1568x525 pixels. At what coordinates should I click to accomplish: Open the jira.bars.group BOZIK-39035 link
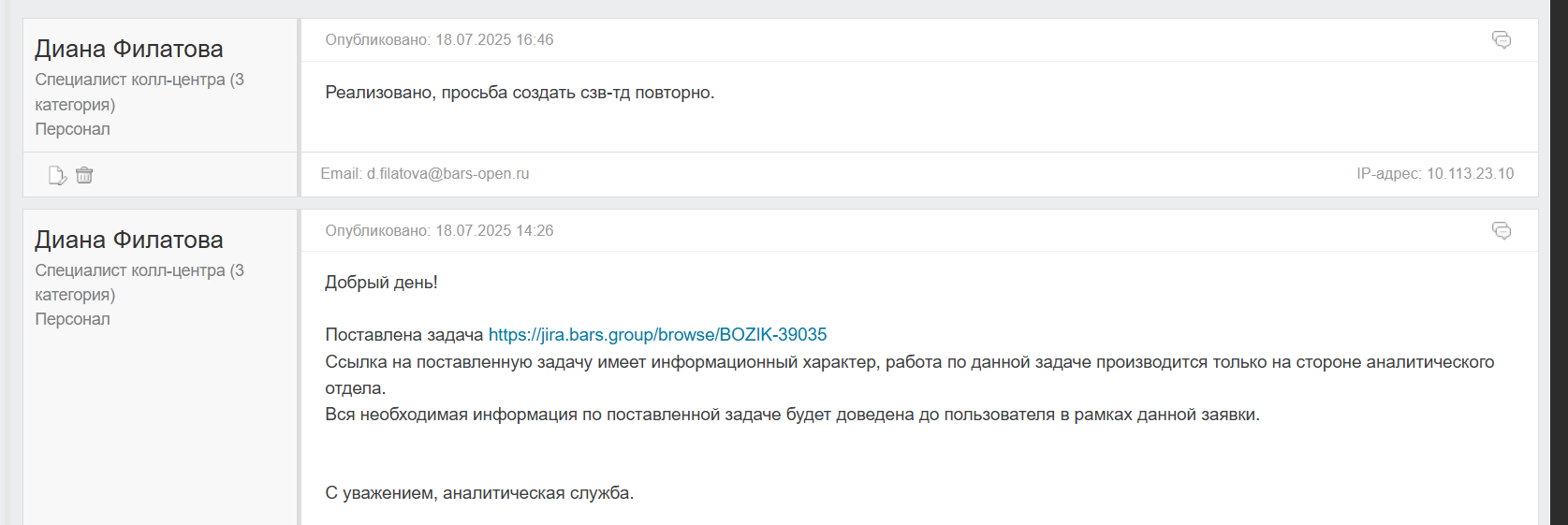(657, 335)
